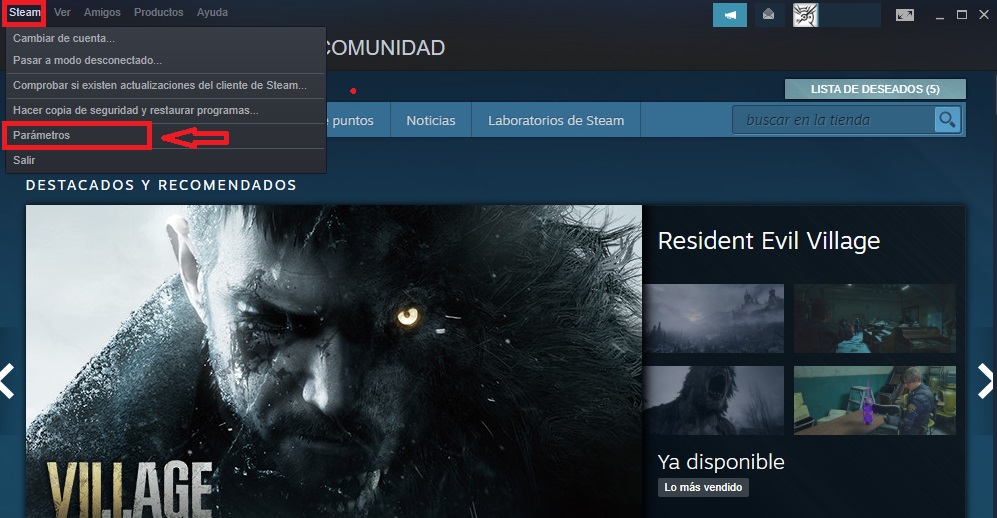Viewport: 997px width, 518px height.
Task: Select Cambiar de cuenta menu entry
Action: coord(165,38)
